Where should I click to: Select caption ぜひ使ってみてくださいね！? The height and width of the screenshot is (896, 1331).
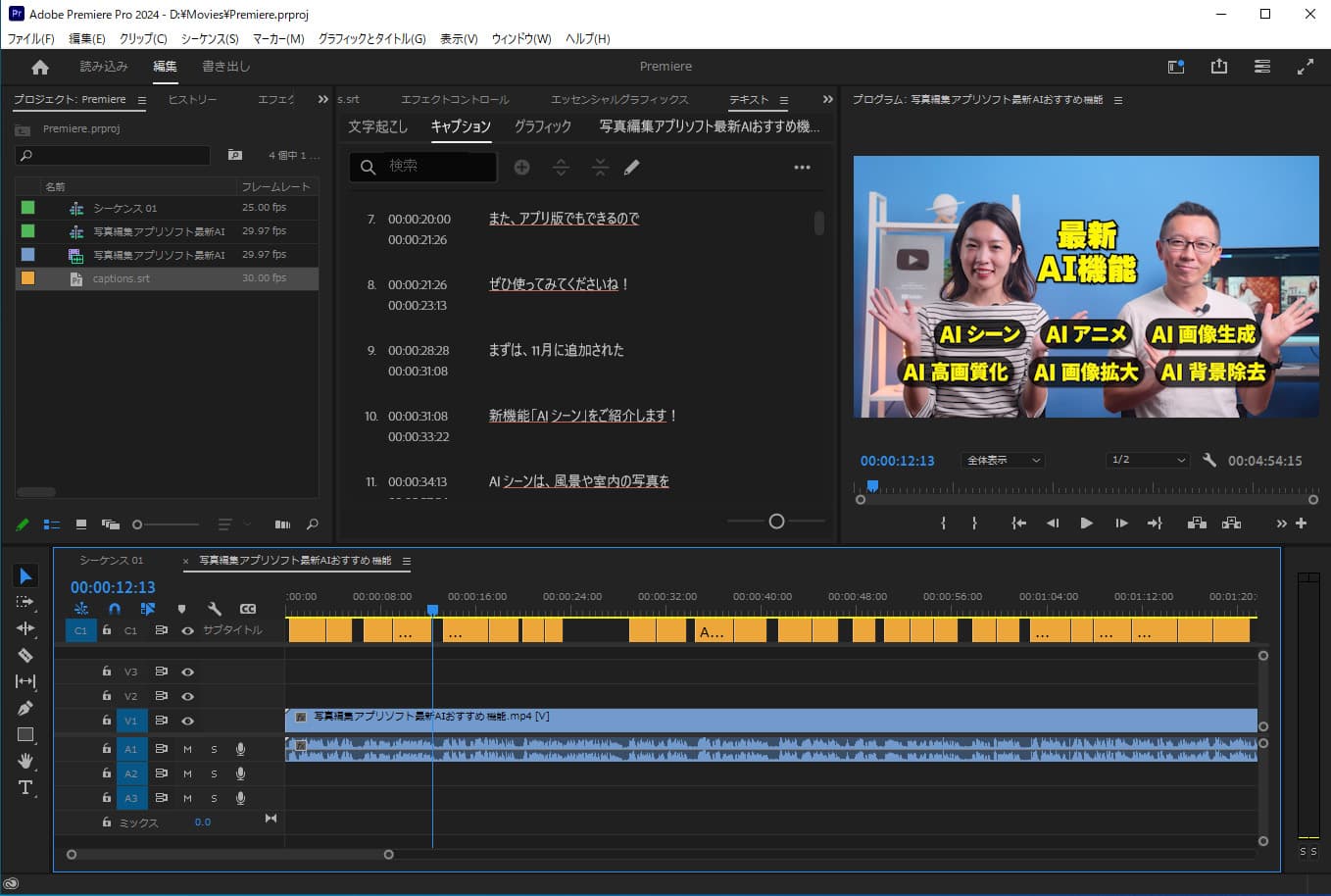pyautogui.click(x=559, y=284)
